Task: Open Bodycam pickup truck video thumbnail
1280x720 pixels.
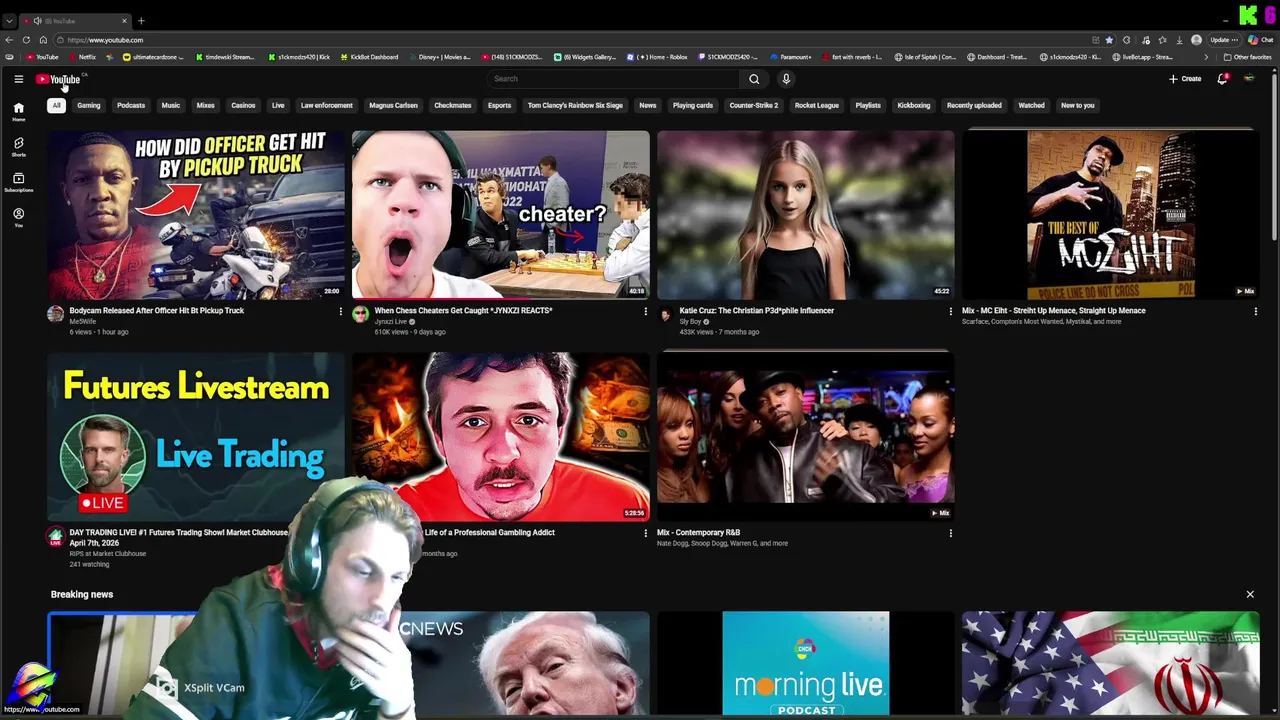Action: coord(196,215)
